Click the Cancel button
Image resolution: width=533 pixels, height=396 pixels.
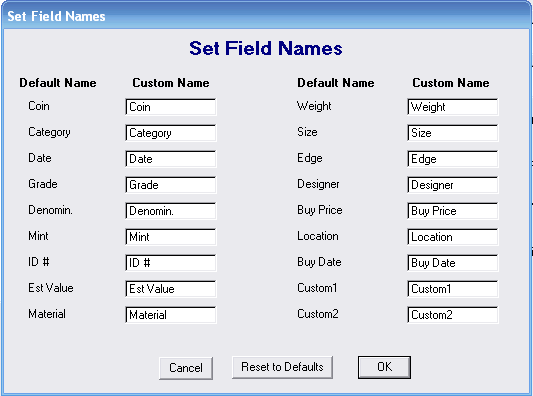(186, 368)
